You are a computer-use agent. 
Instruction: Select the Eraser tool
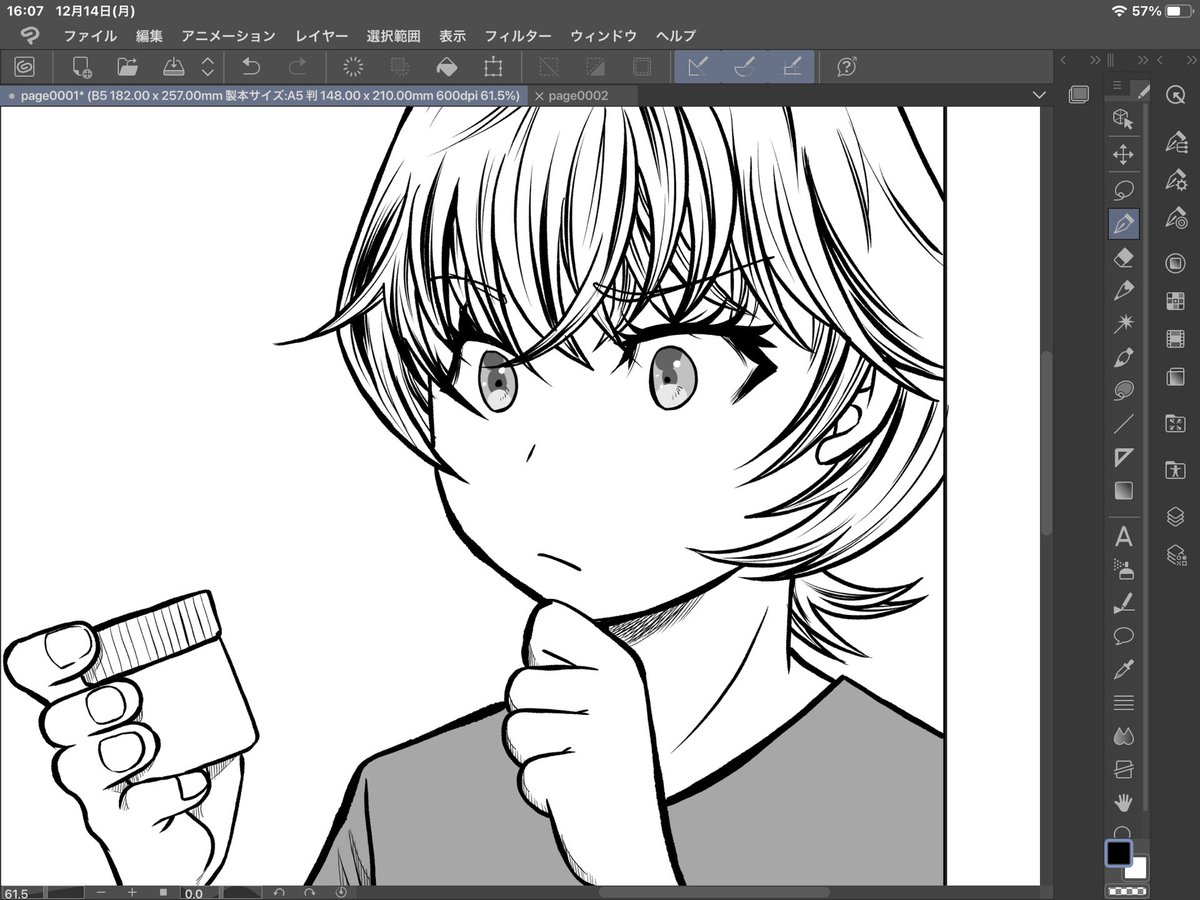(1124, 257)
